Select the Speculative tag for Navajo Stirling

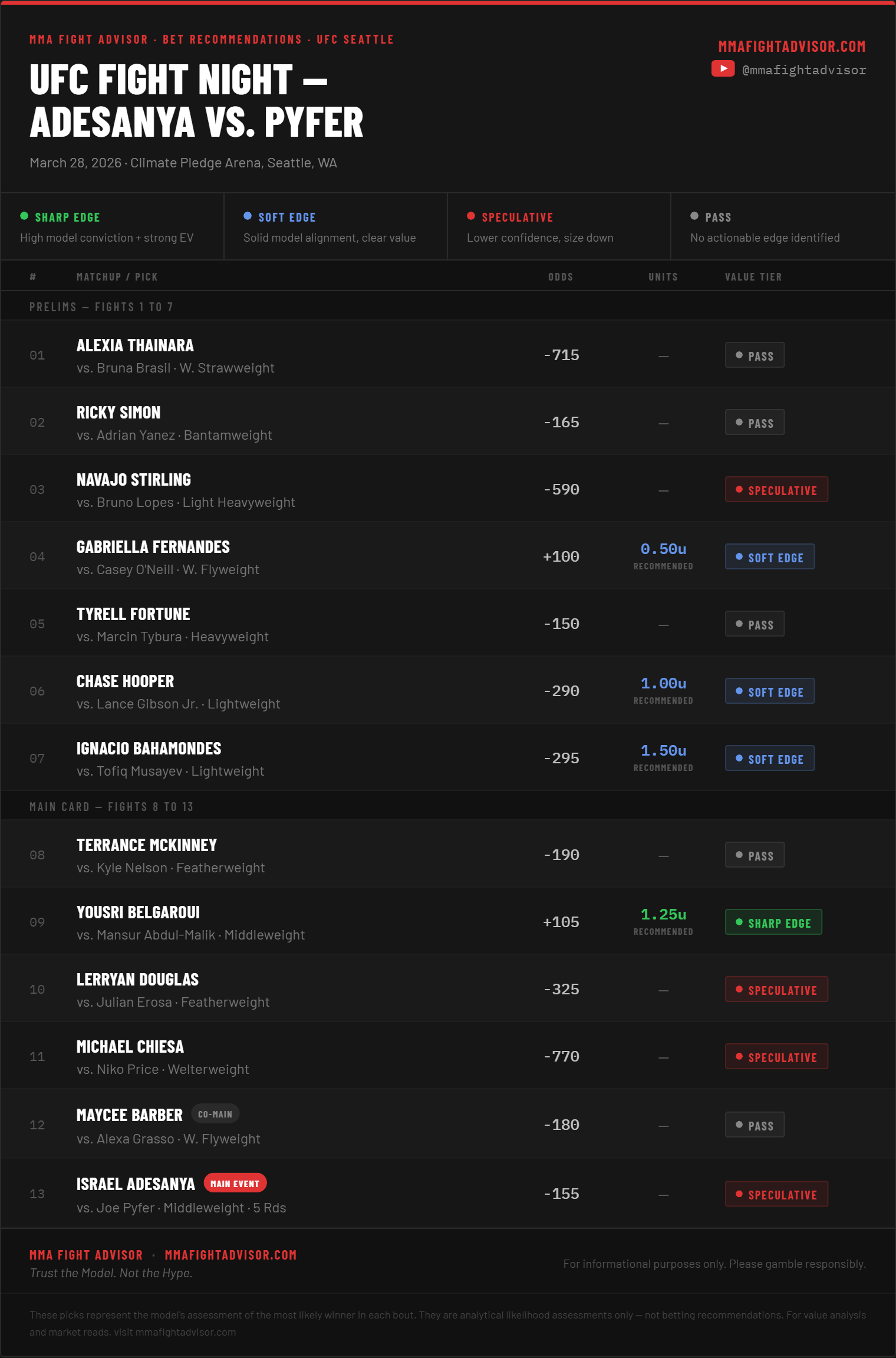coord(776,490)
